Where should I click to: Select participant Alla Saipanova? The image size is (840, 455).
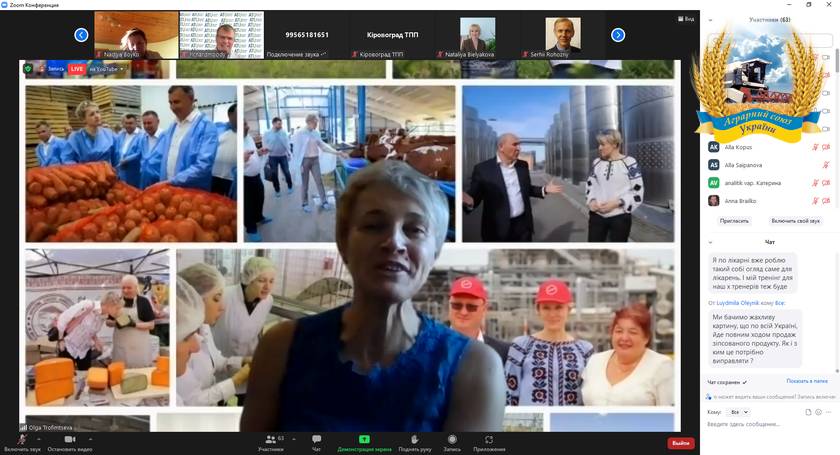point(770,165)
